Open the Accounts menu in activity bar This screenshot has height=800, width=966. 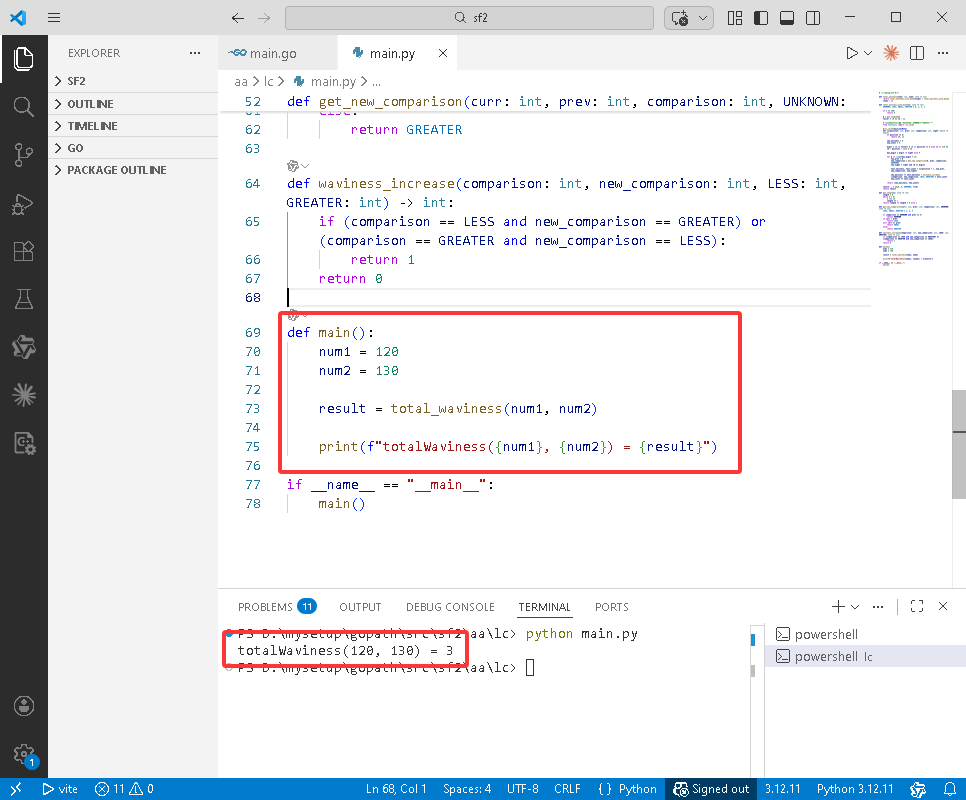click(x=23, y=706)
